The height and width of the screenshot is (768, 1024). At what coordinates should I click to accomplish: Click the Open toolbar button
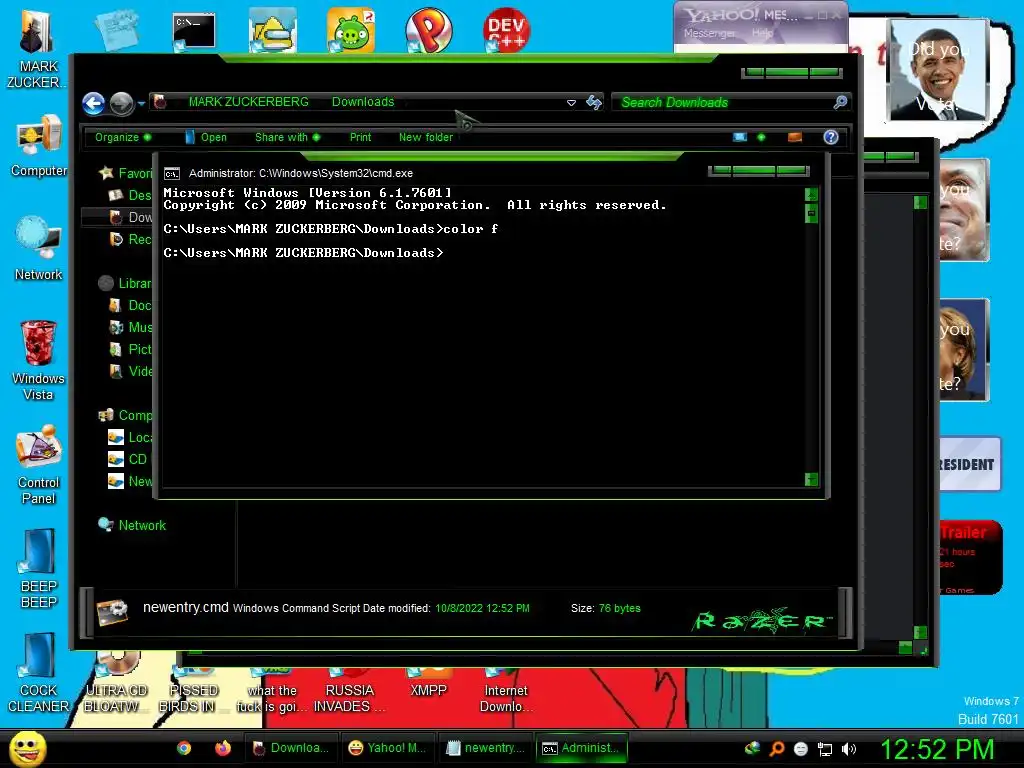[x=206, y=137]
